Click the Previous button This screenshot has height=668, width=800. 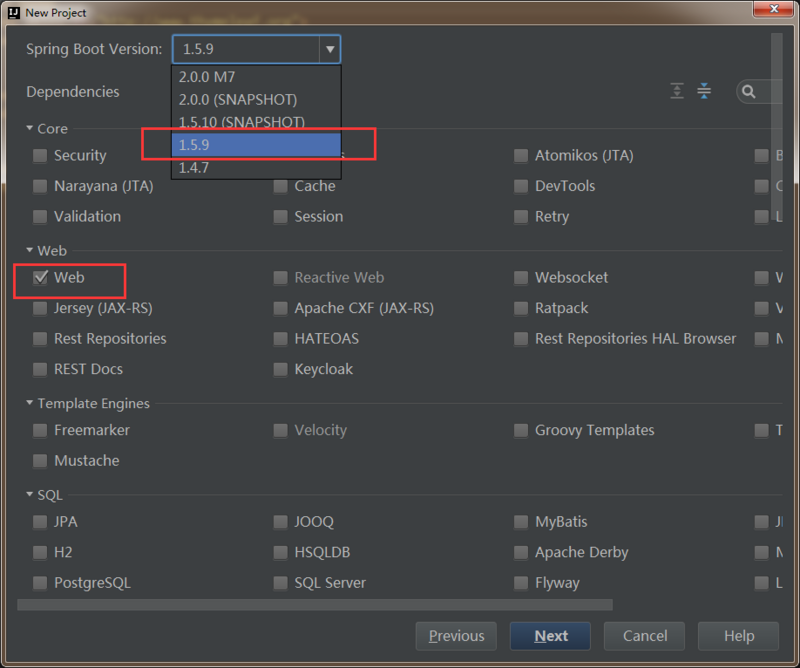click(x=456, y=636)
